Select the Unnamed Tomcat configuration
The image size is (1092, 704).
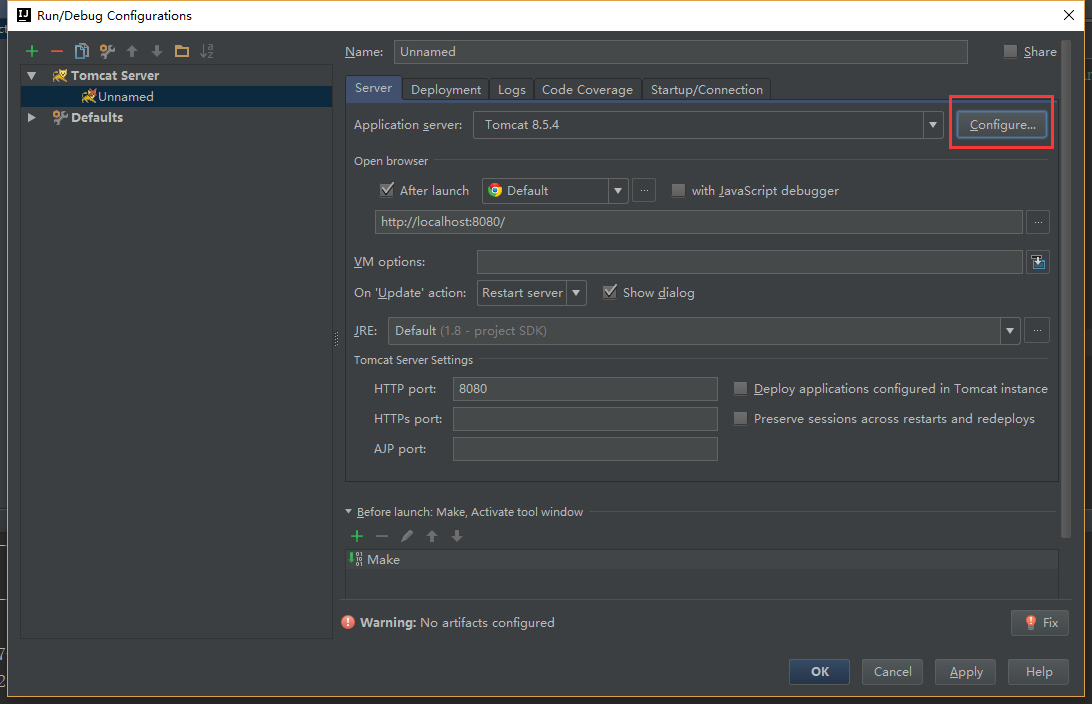125,96
